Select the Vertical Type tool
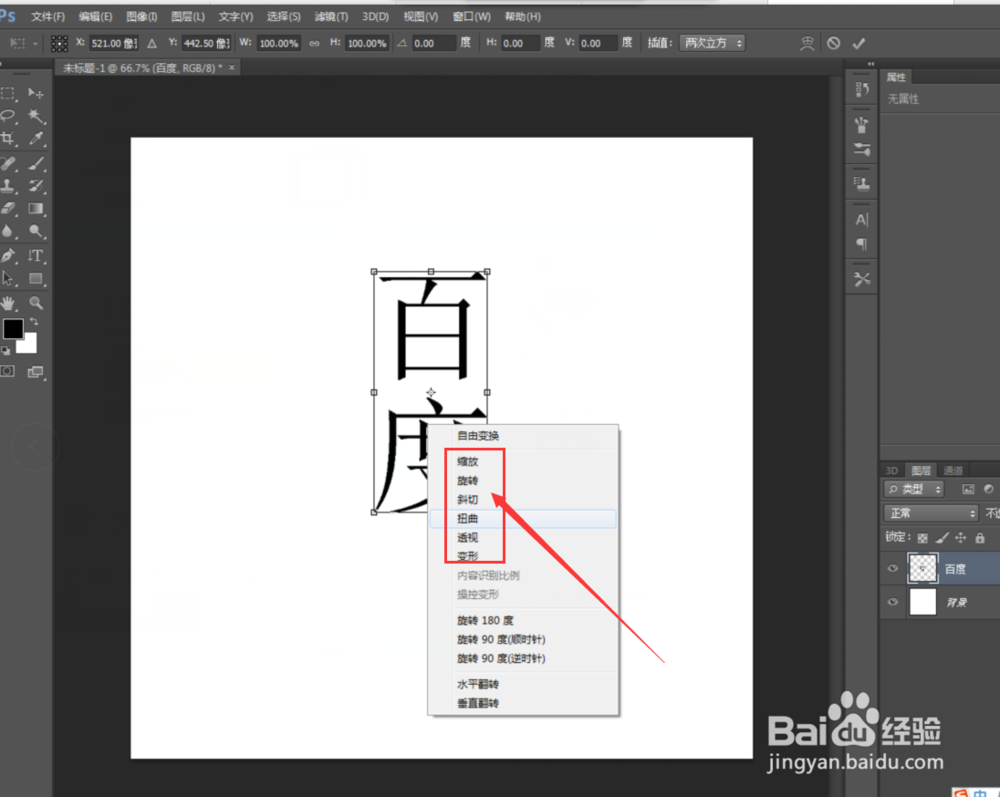Viewport: 1000px width, 797px height. [36, 256]
